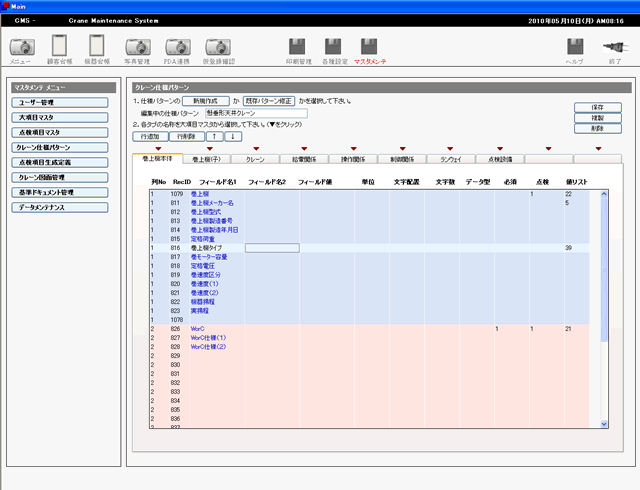
Task: Open データメンテナンス in the master menu
Action: pyautogui.click(x=60, y=207)
